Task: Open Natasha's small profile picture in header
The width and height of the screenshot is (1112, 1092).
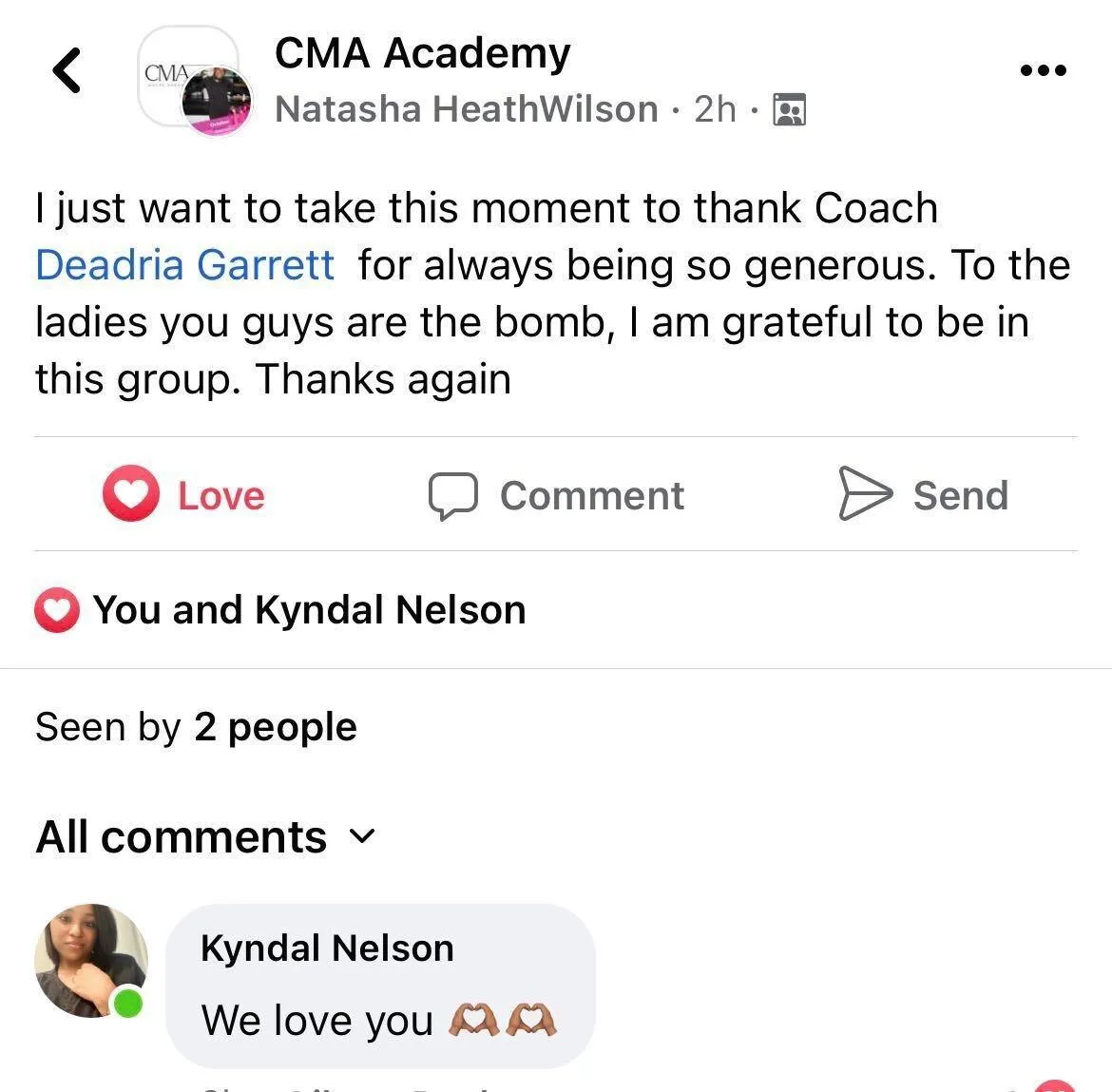Action: tap(217, 100)
